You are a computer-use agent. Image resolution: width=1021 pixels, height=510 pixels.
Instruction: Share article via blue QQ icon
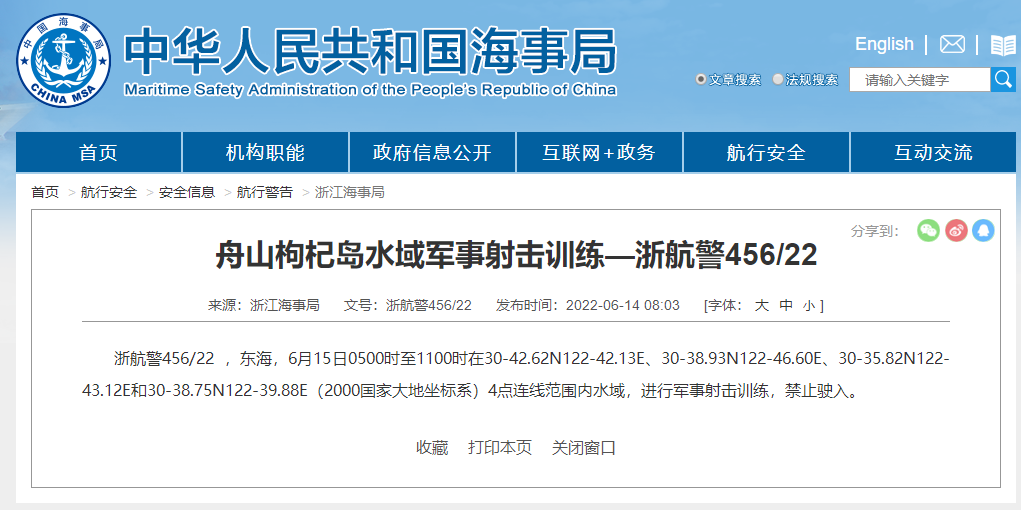983,231
